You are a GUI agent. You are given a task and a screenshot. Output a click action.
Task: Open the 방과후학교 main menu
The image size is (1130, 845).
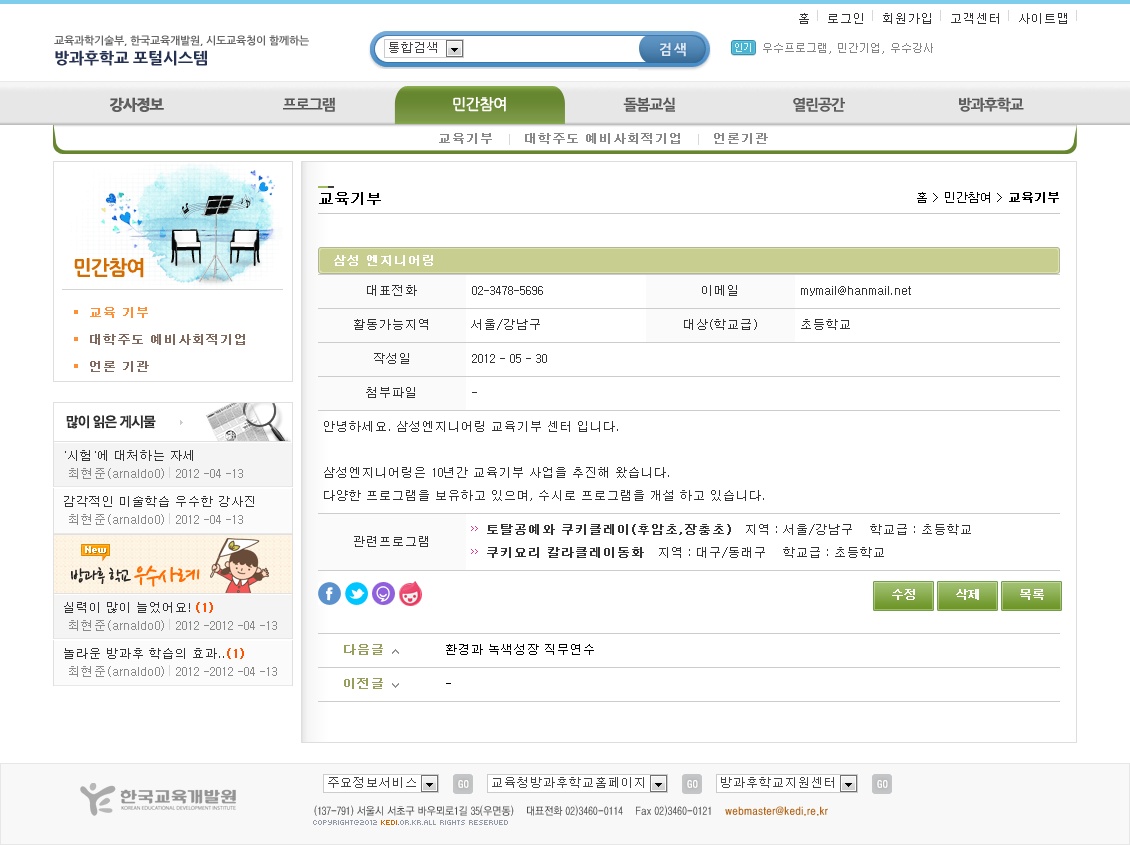990,104
